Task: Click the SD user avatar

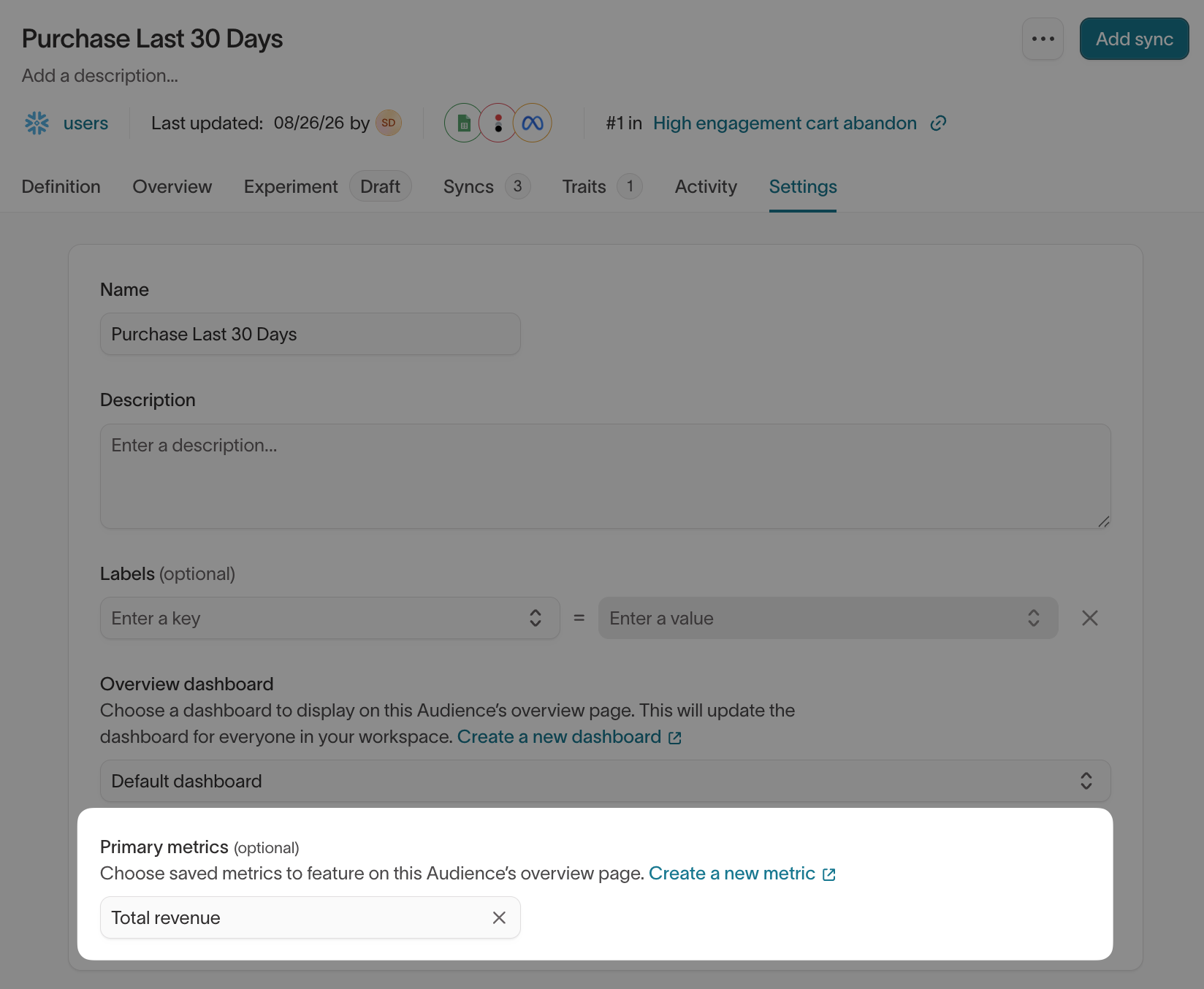Action: click(389, 123)
